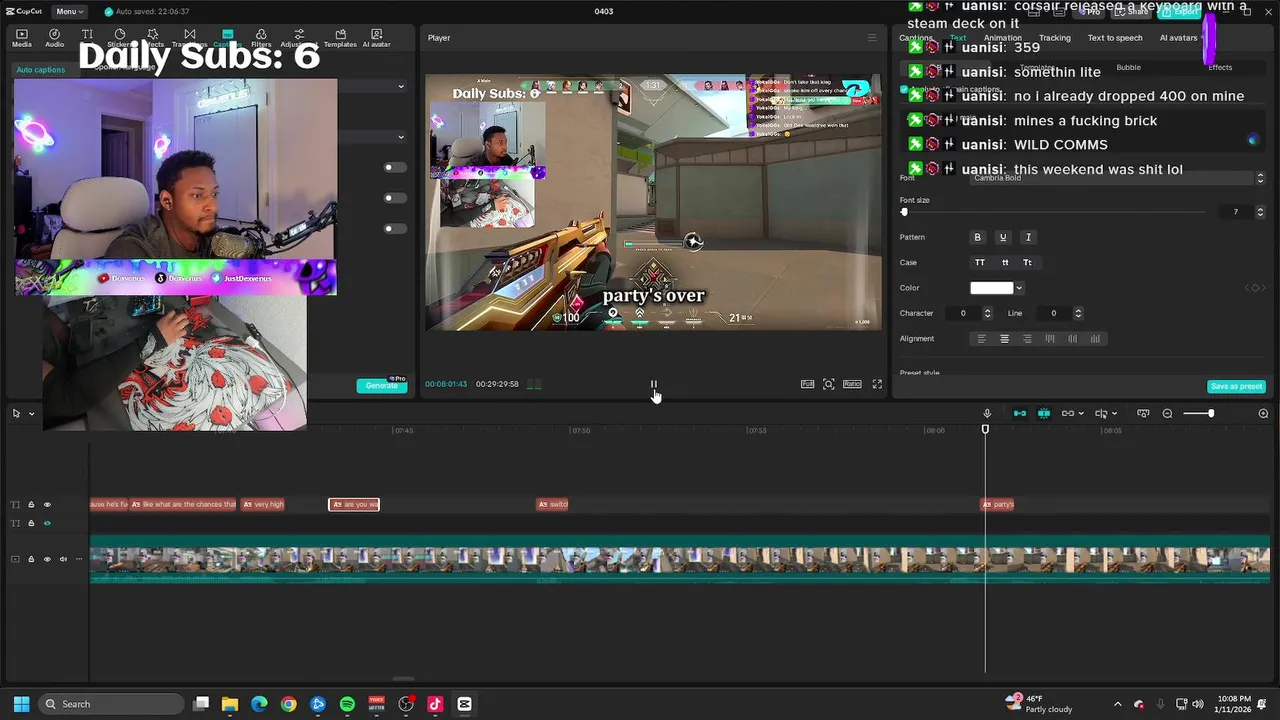Switch to the Text to speech tab
1280x720 pixels.
[1115, 38]
